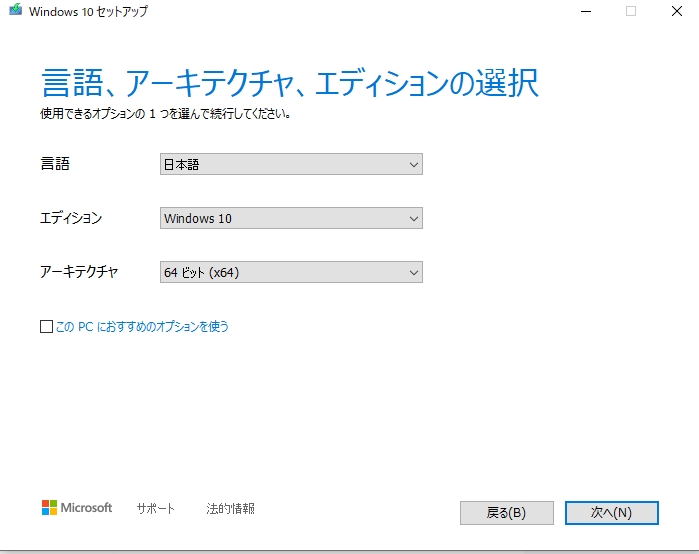Open the サポート link

156,509
